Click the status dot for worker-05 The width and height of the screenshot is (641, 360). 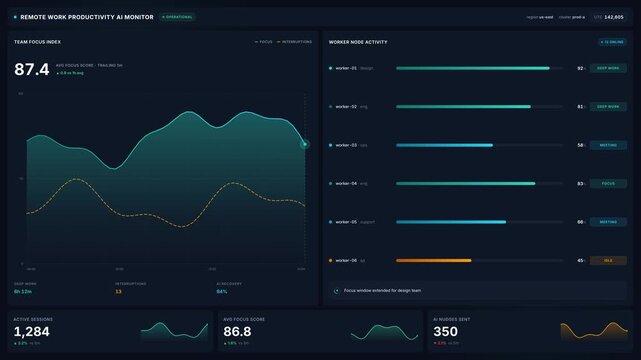click(330, 222)
